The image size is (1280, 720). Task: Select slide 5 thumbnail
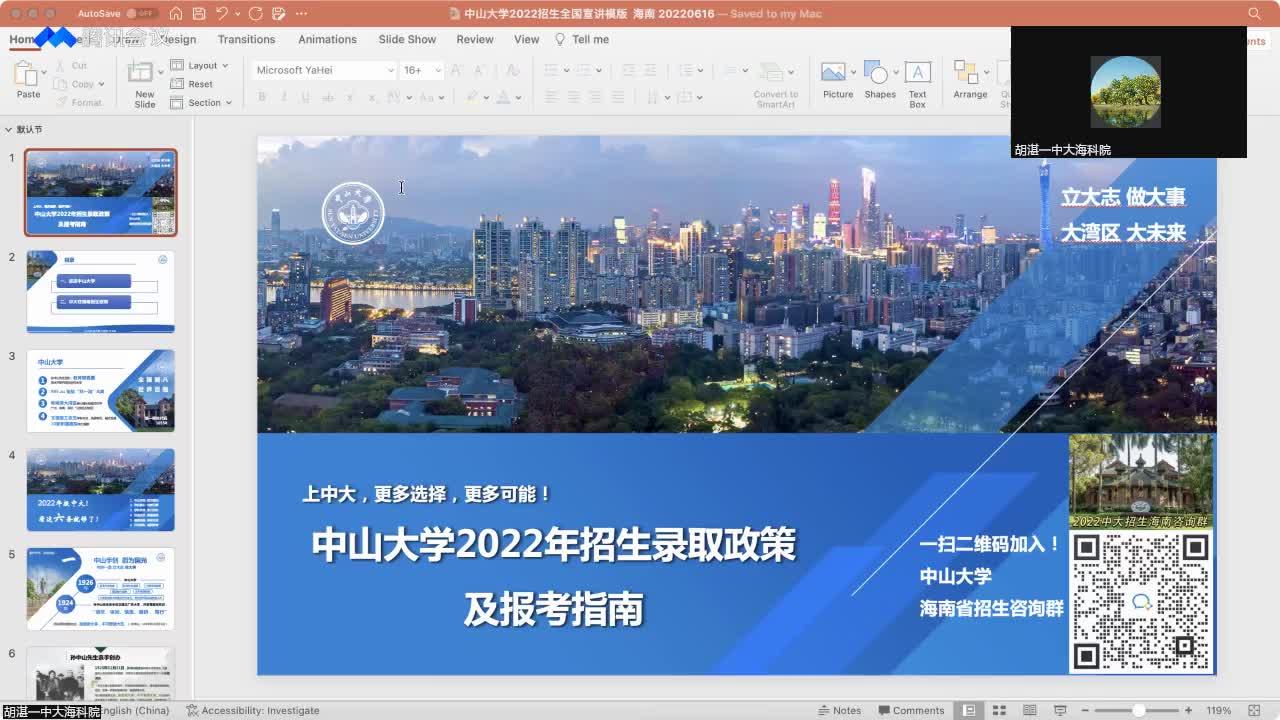101,588
